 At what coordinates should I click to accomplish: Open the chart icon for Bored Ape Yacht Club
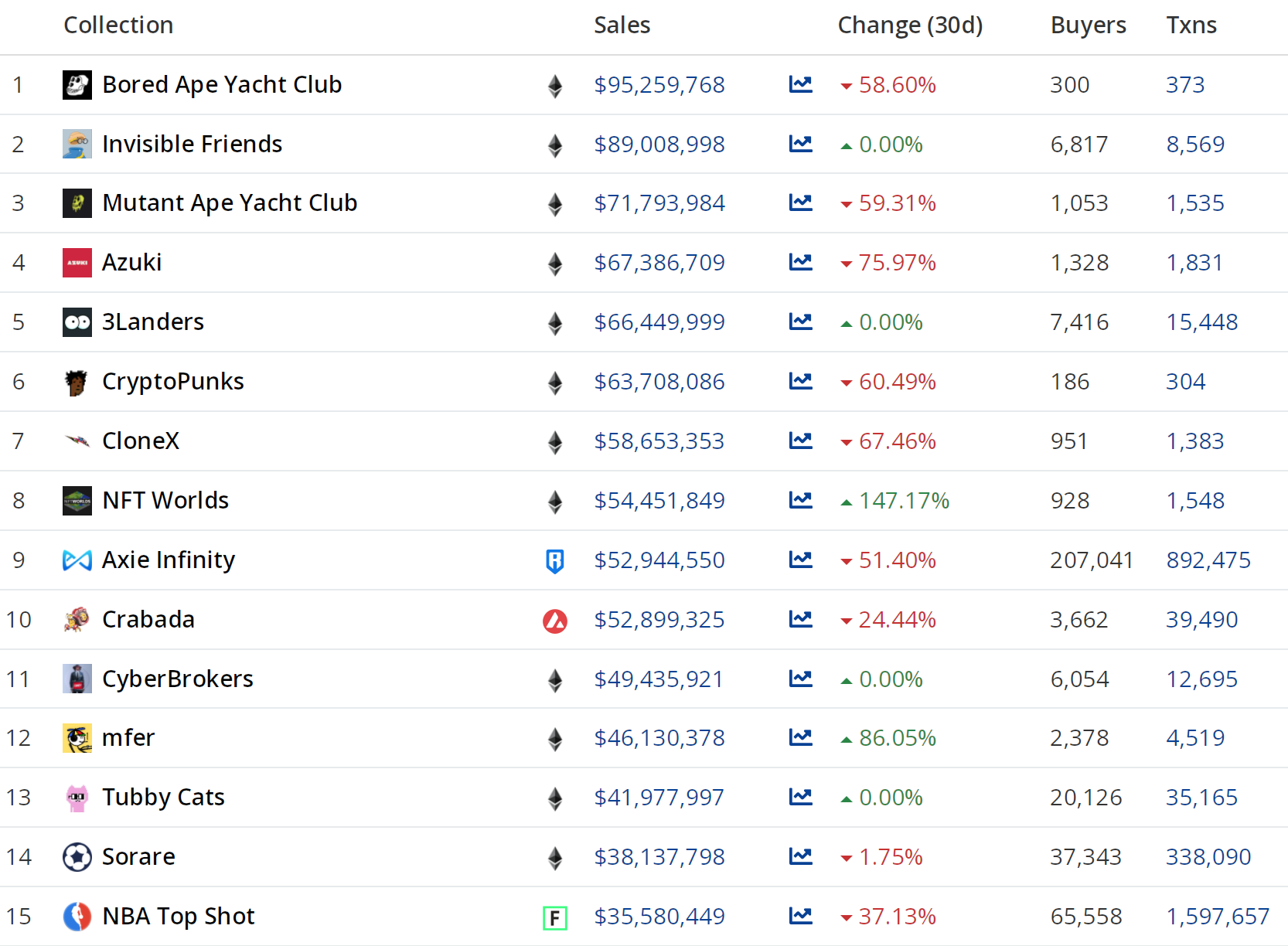coord(800,84)
